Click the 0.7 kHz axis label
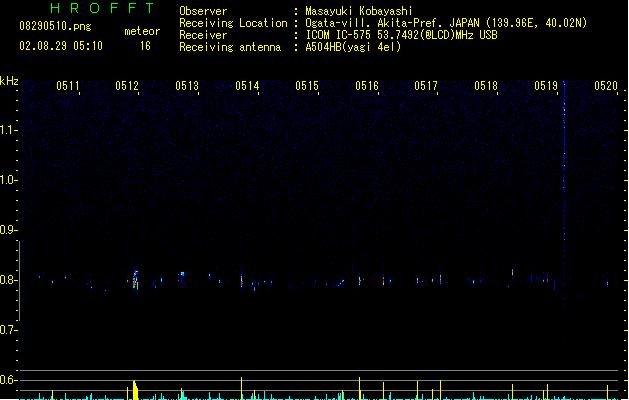This screenshot has width=629, height=400. 8,330
